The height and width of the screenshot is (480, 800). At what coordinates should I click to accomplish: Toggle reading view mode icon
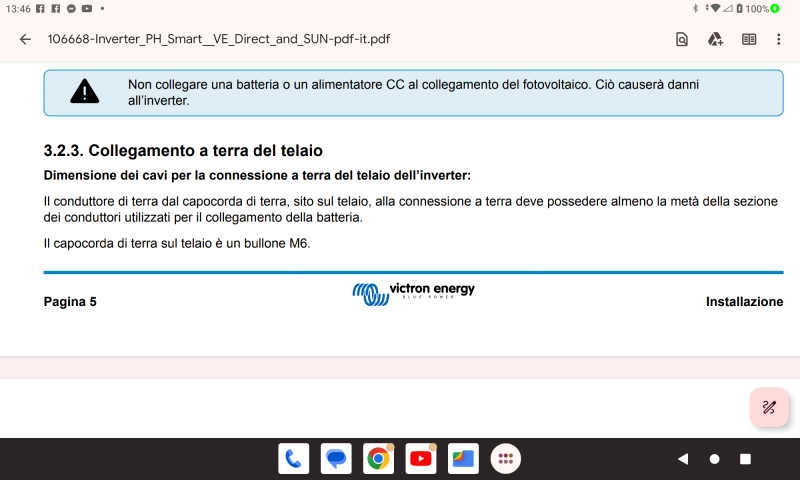click(x=749, y=39)
